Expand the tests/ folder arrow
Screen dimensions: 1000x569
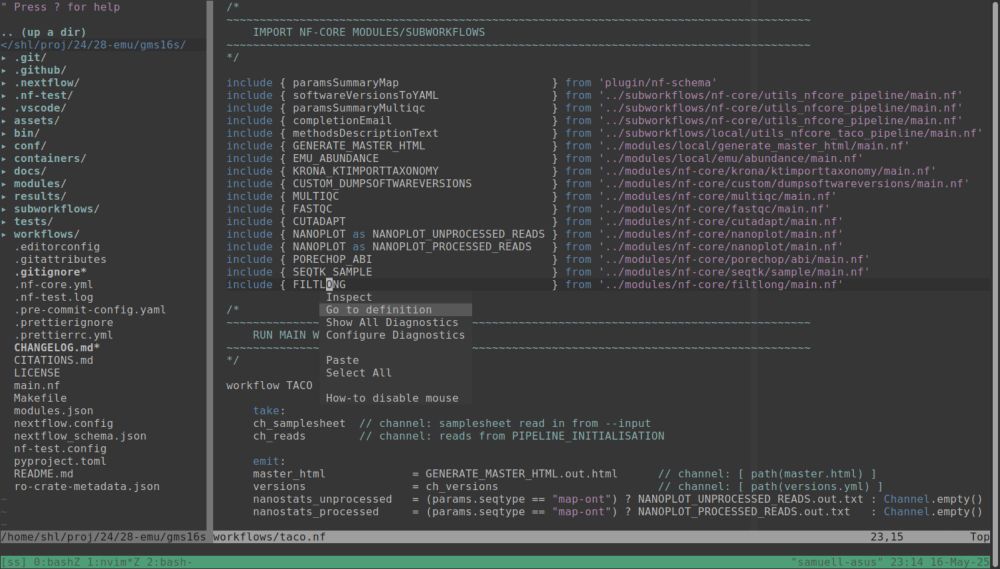pos(4,221)
